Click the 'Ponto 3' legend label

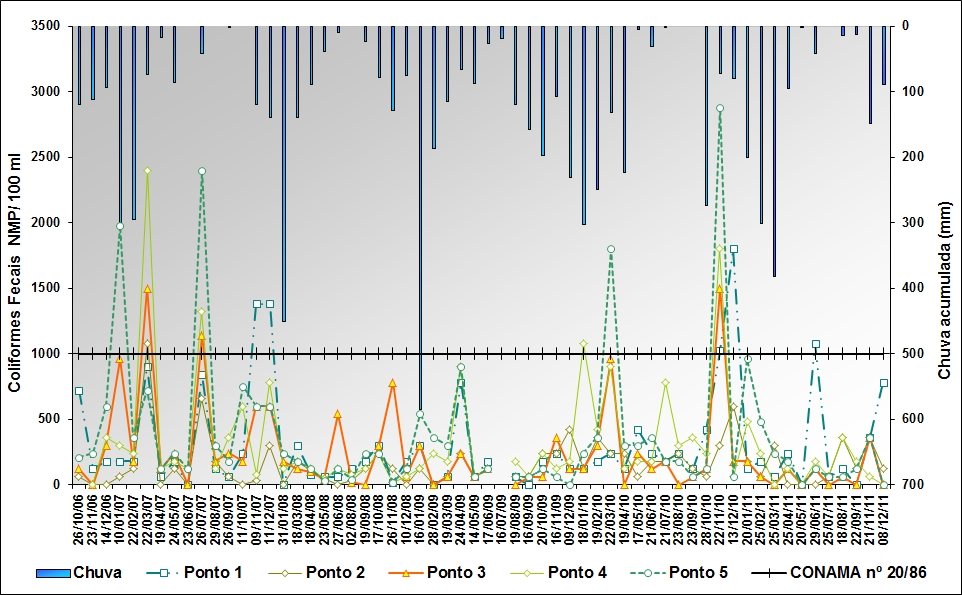458,573
